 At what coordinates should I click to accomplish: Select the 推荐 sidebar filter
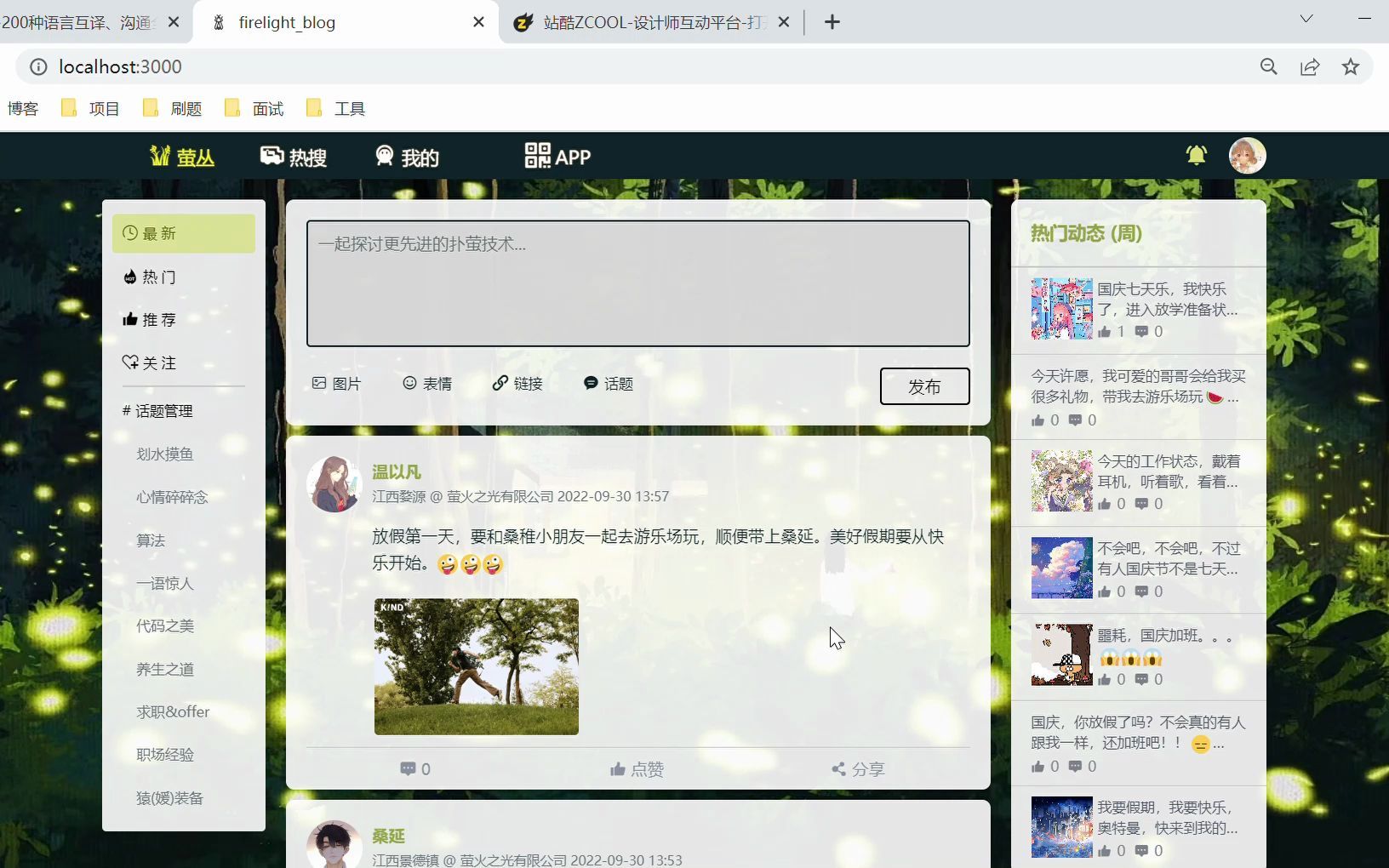coord(184,319)
